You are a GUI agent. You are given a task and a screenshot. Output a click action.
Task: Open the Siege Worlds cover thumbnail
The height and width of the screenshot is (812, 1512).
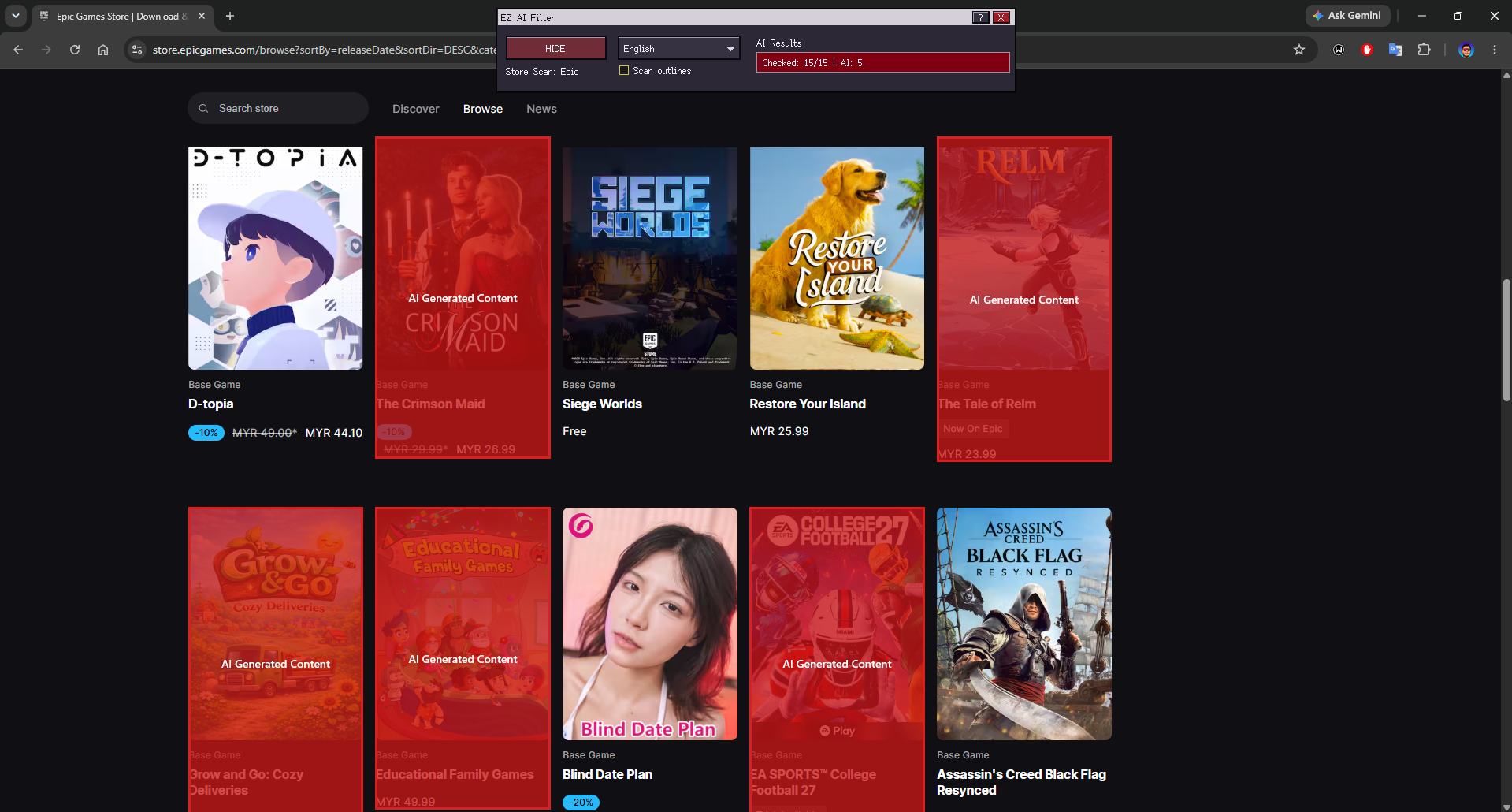coord(650,259)
